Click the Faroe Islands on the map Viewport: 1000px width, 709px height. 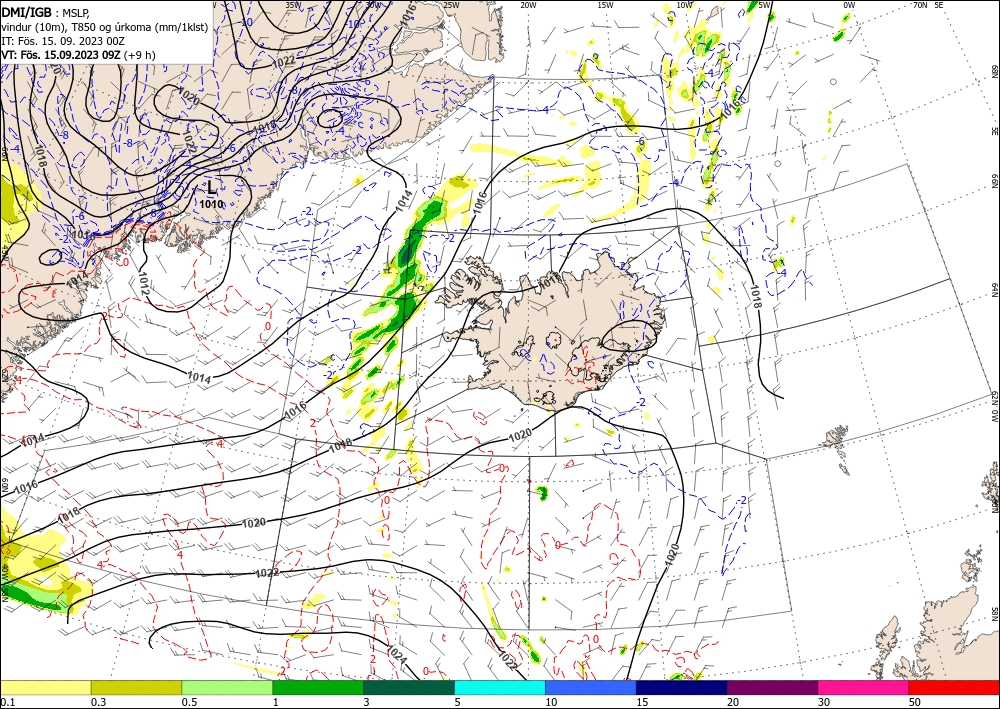point(839,448)
